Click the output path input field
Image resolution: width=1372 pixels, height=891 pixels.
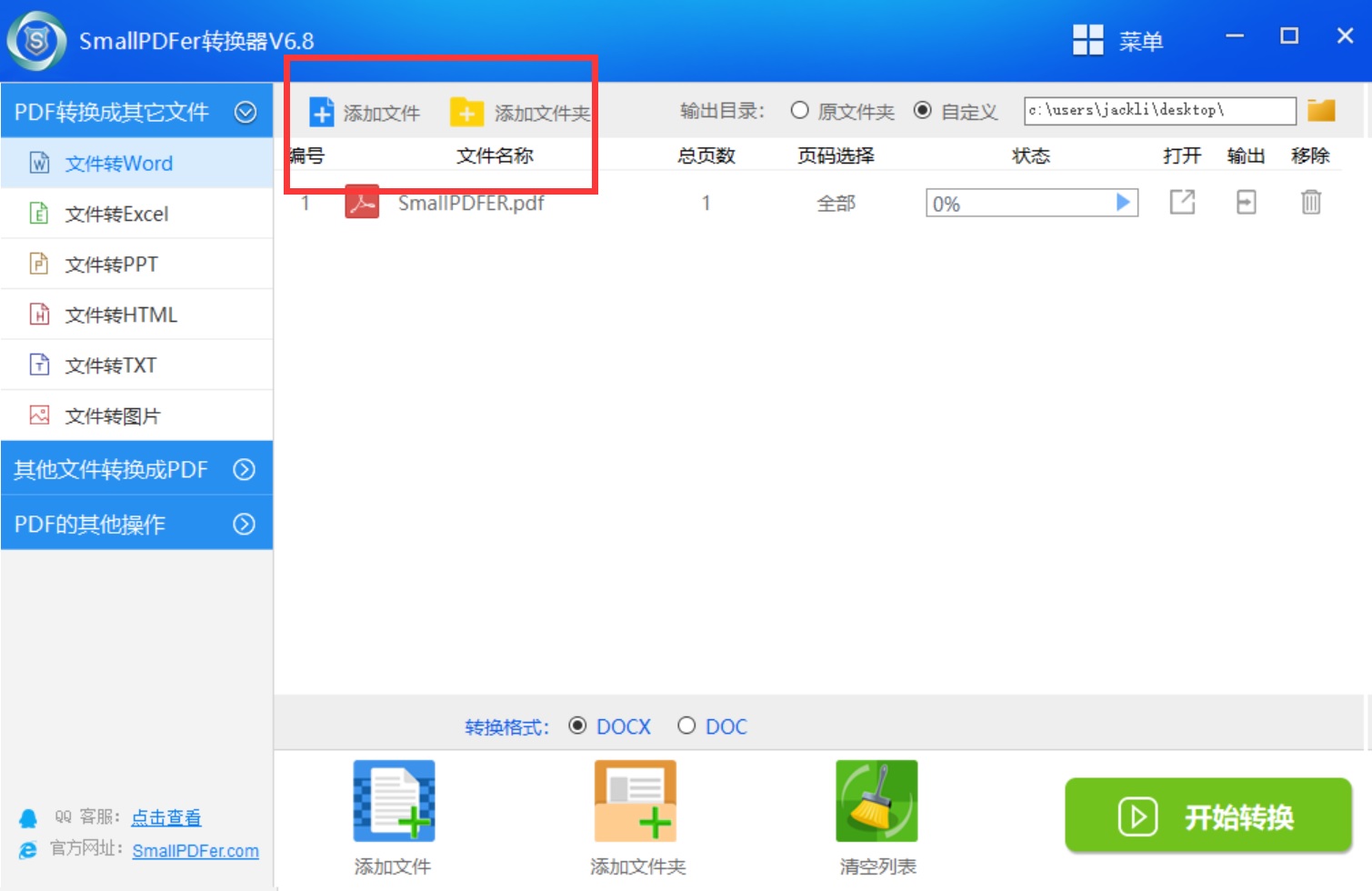1159,110
